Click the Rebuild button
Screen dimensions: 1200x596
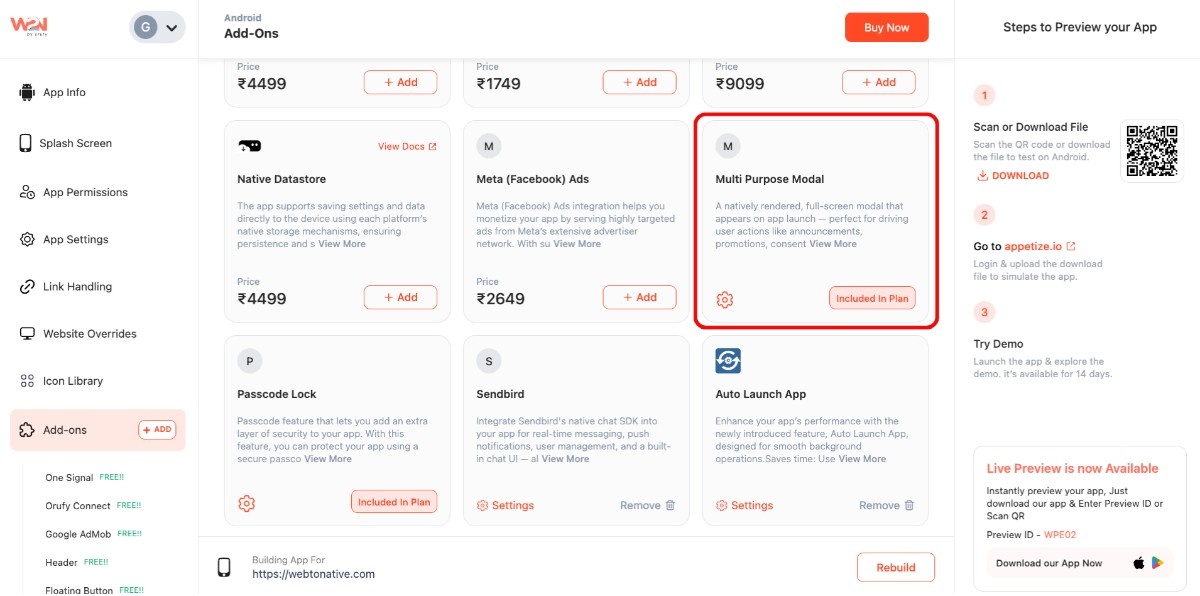coord(895,567)
